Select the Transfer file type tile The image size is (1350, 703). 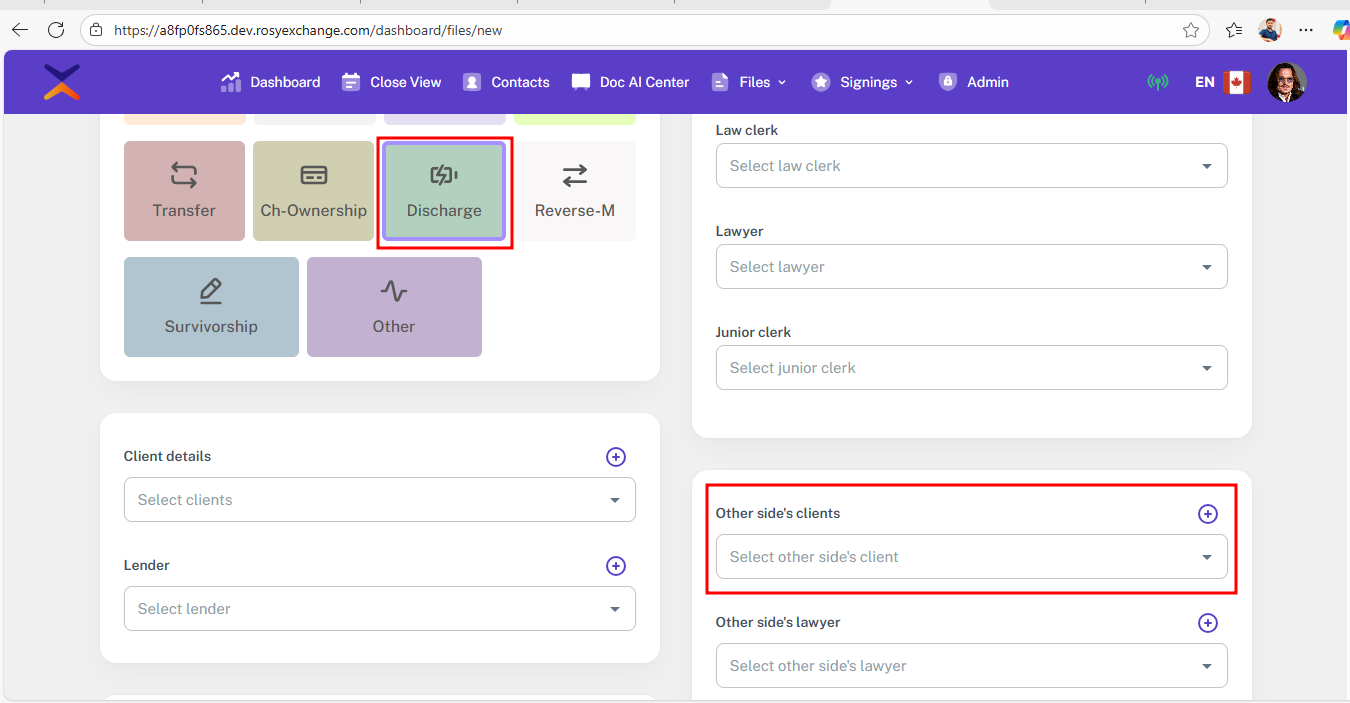coord(184,191)
